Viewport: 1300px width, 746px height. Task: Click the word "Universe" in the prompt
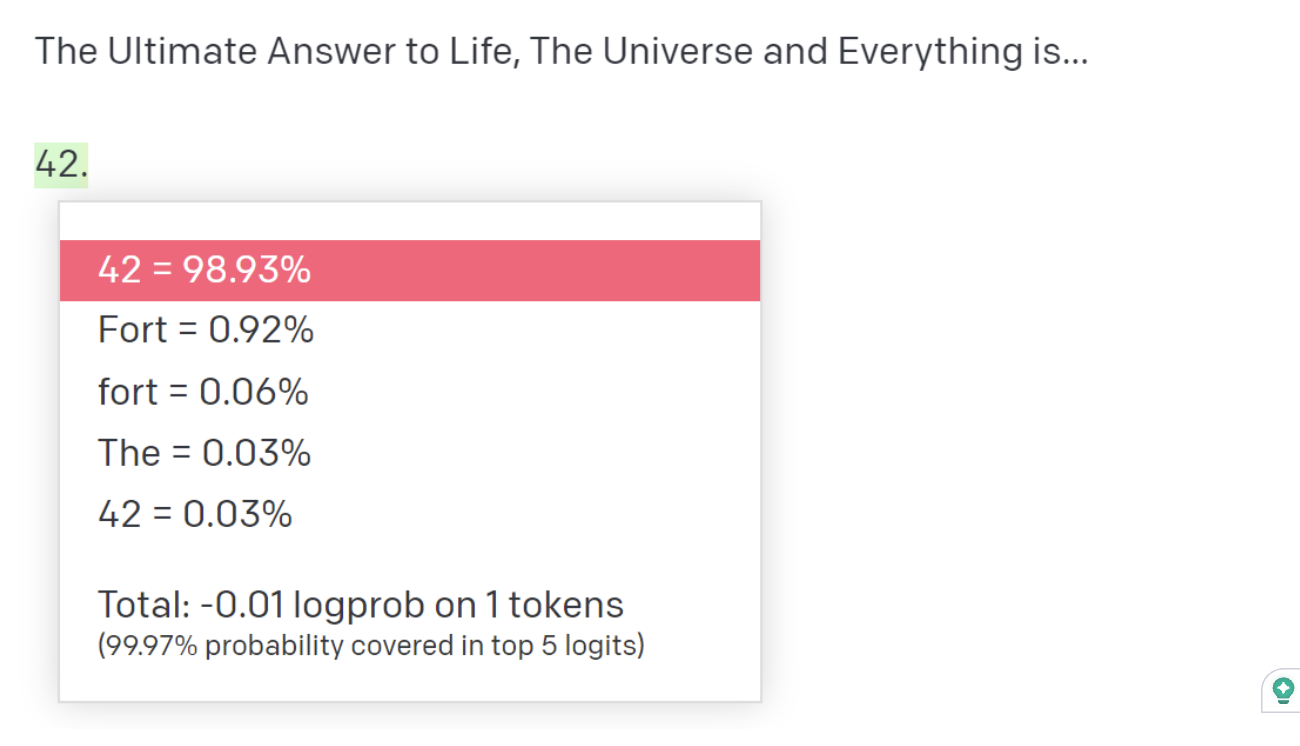click(678, 50)
